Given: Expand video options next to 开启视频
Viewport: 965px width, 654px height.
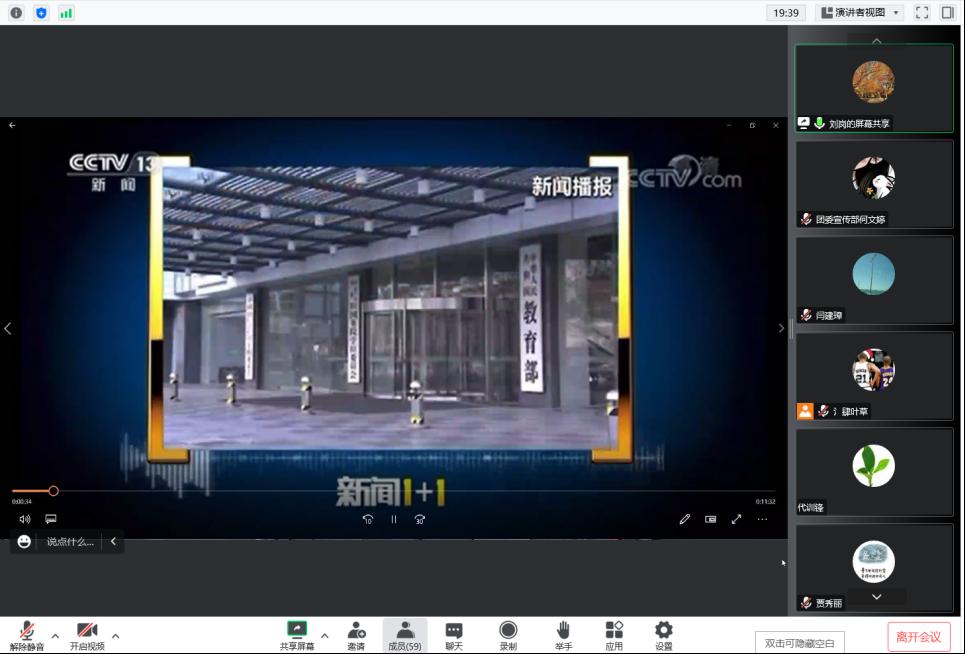Looking at the screenshot, I should 116,636.
